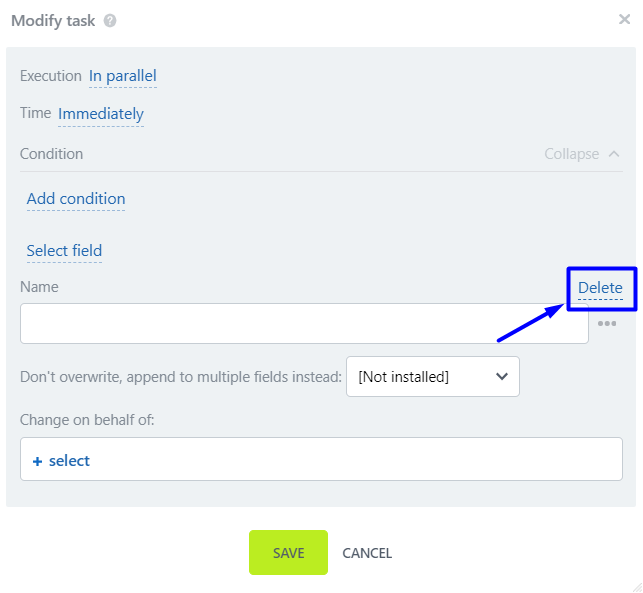This screenshot has width=643, height=593.
Task: Open the [Not installed] dropdown
Action: [x=432, y=377]
